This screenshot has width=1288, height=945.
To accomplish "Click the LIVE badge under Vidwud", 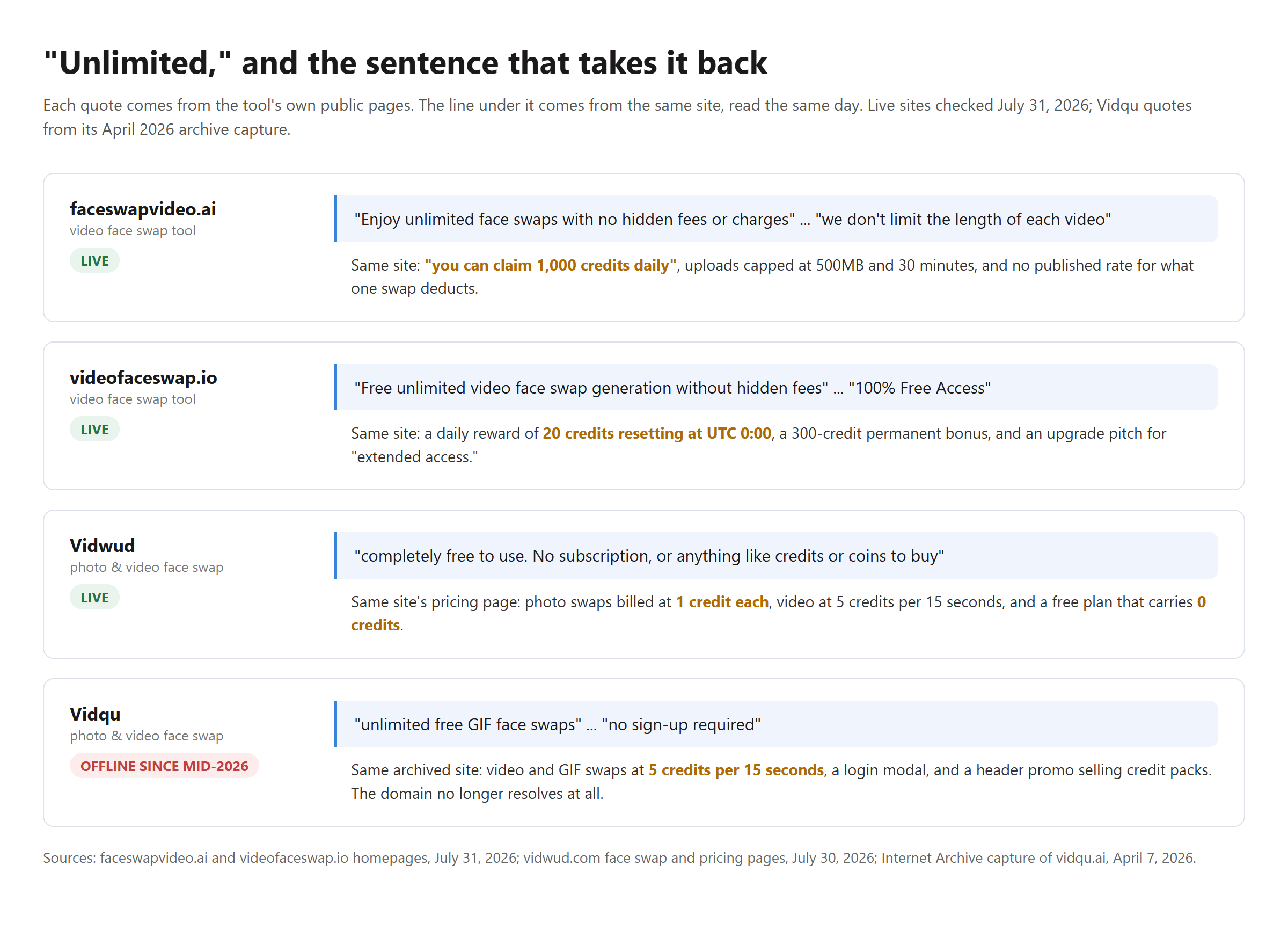I will (x=94, y=598).
